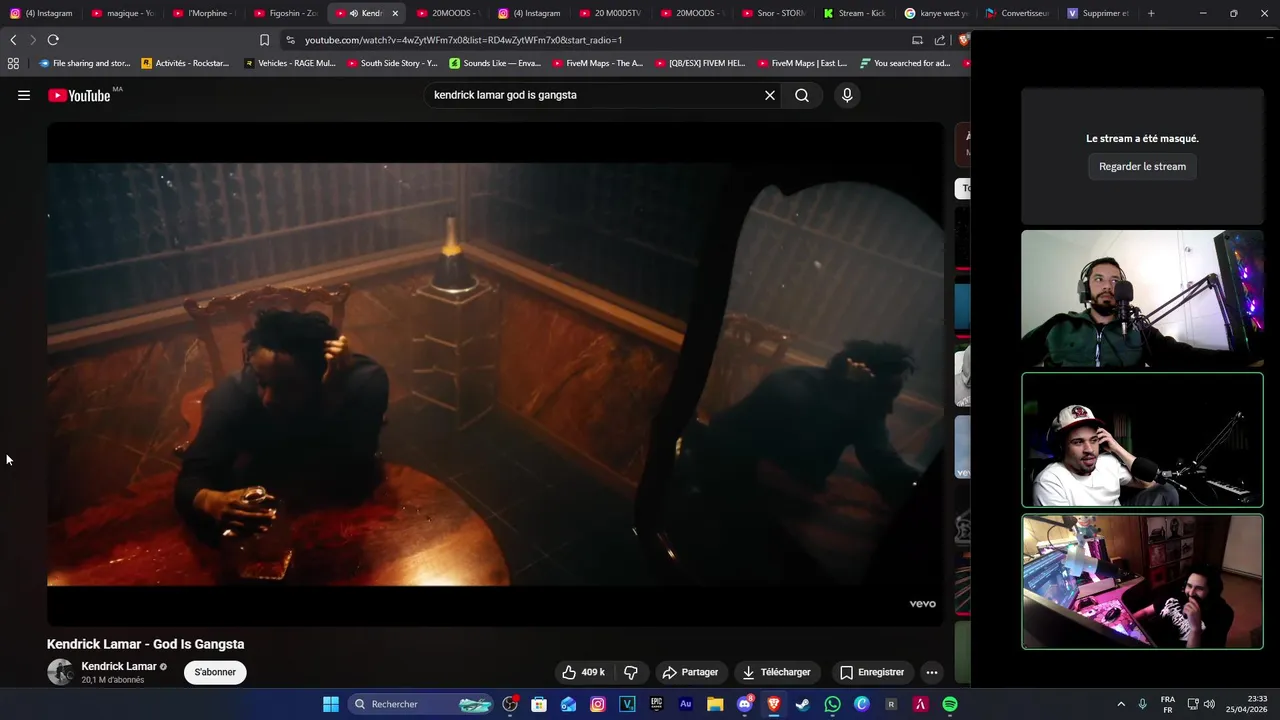This screenshot has width=1280, height=720.
Task: Open Microsoft Store from taskbar
Action: 539,704
